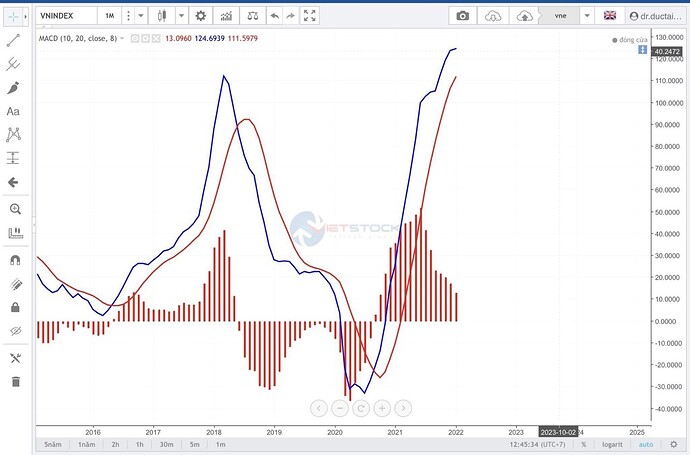This screenshot has width=690, height=455.
Task: Toggle logarit scale mode
Action: (612, 444)
